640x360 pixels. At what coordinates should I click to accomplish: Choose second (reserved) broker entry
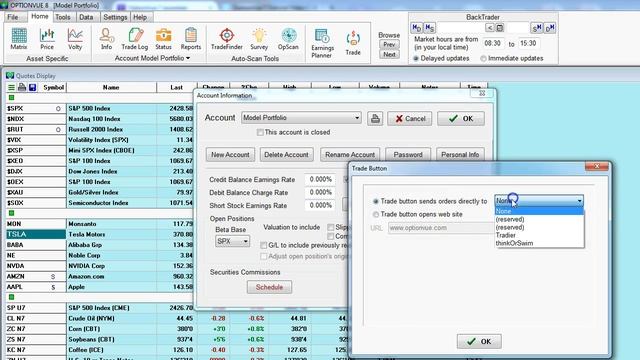(539, 227)
